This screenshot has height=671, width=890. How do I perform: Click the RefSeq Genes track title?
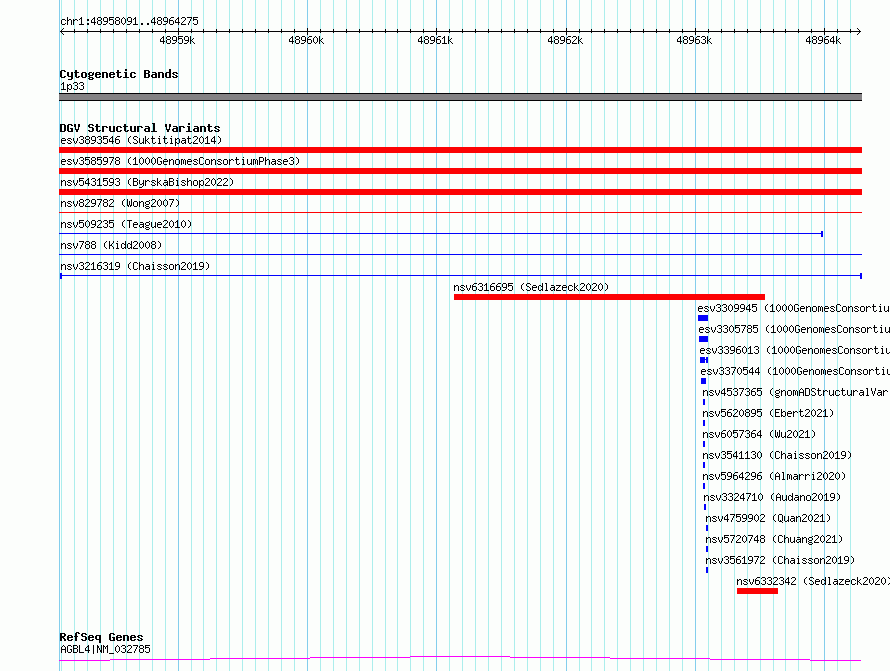click(x=101, y=638)
